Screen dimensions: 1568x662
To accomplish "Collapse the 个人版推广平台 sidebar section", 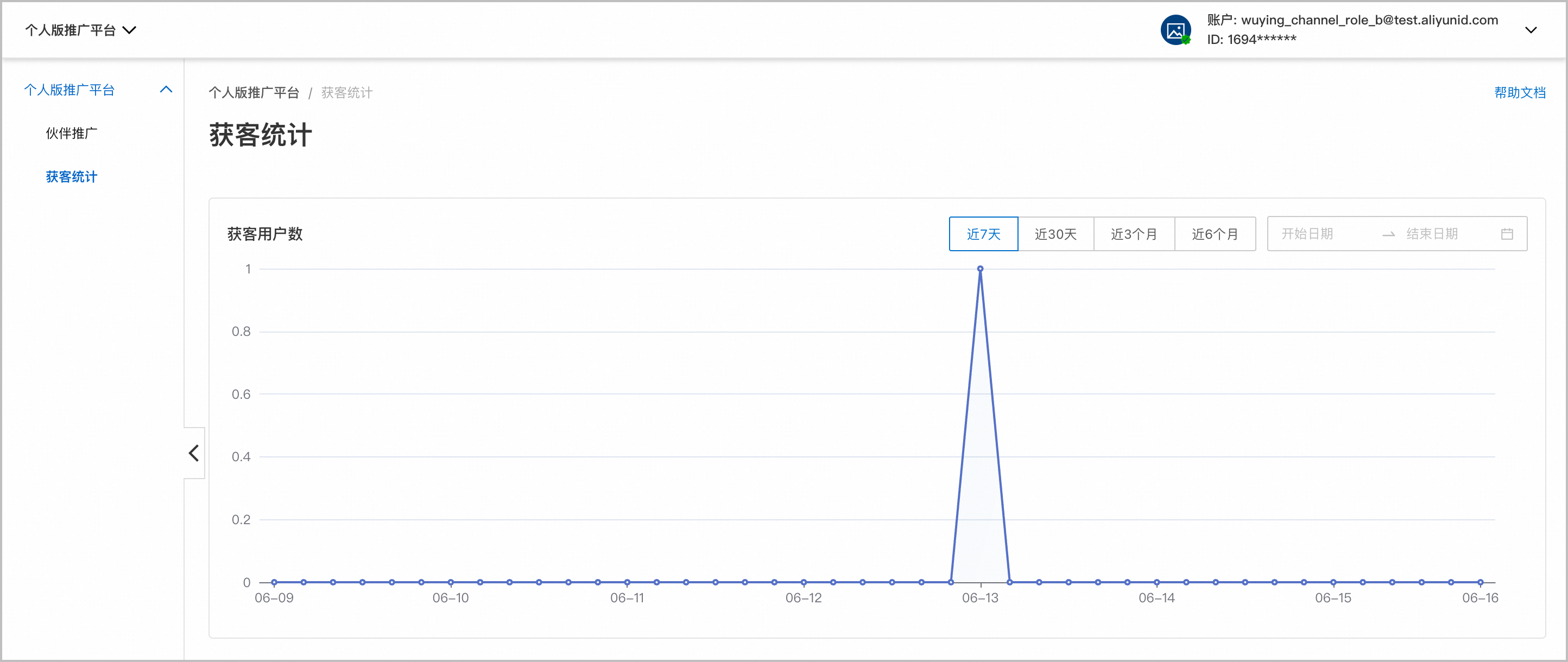I will point(166,90).
